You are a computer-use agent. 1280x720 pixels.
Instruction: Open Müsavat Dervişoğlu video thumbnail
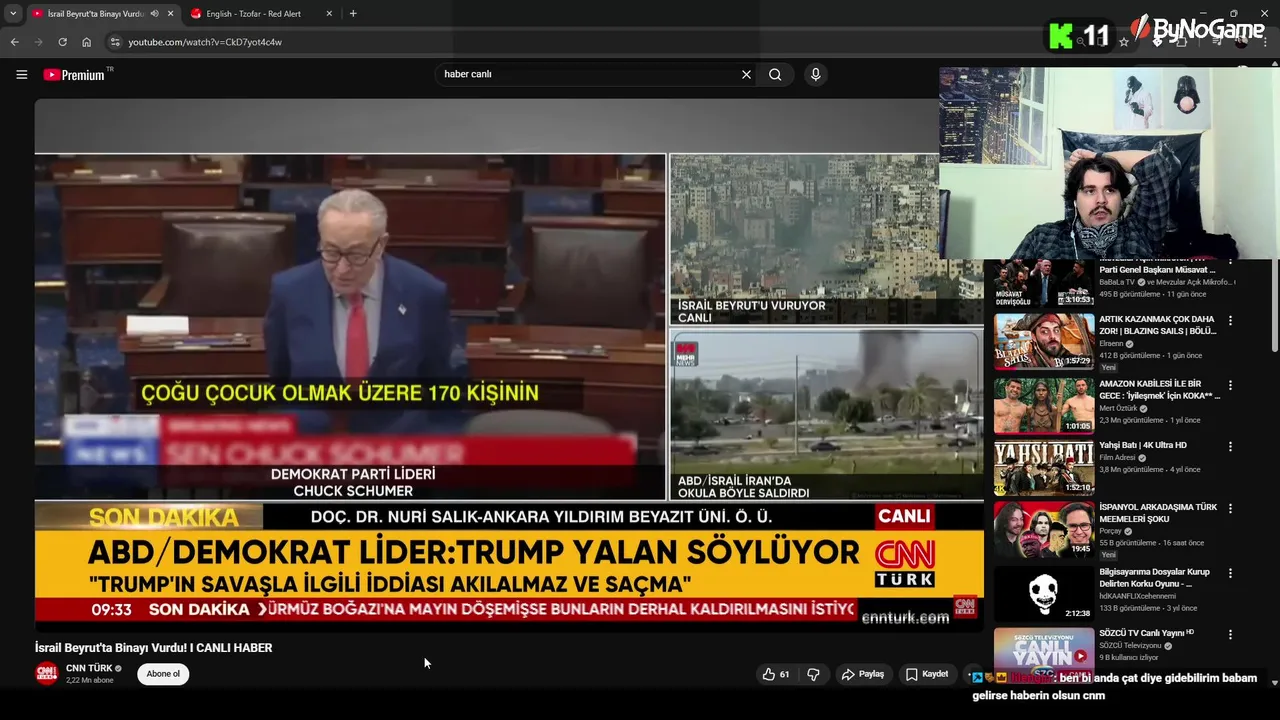tap(1044, 283)
